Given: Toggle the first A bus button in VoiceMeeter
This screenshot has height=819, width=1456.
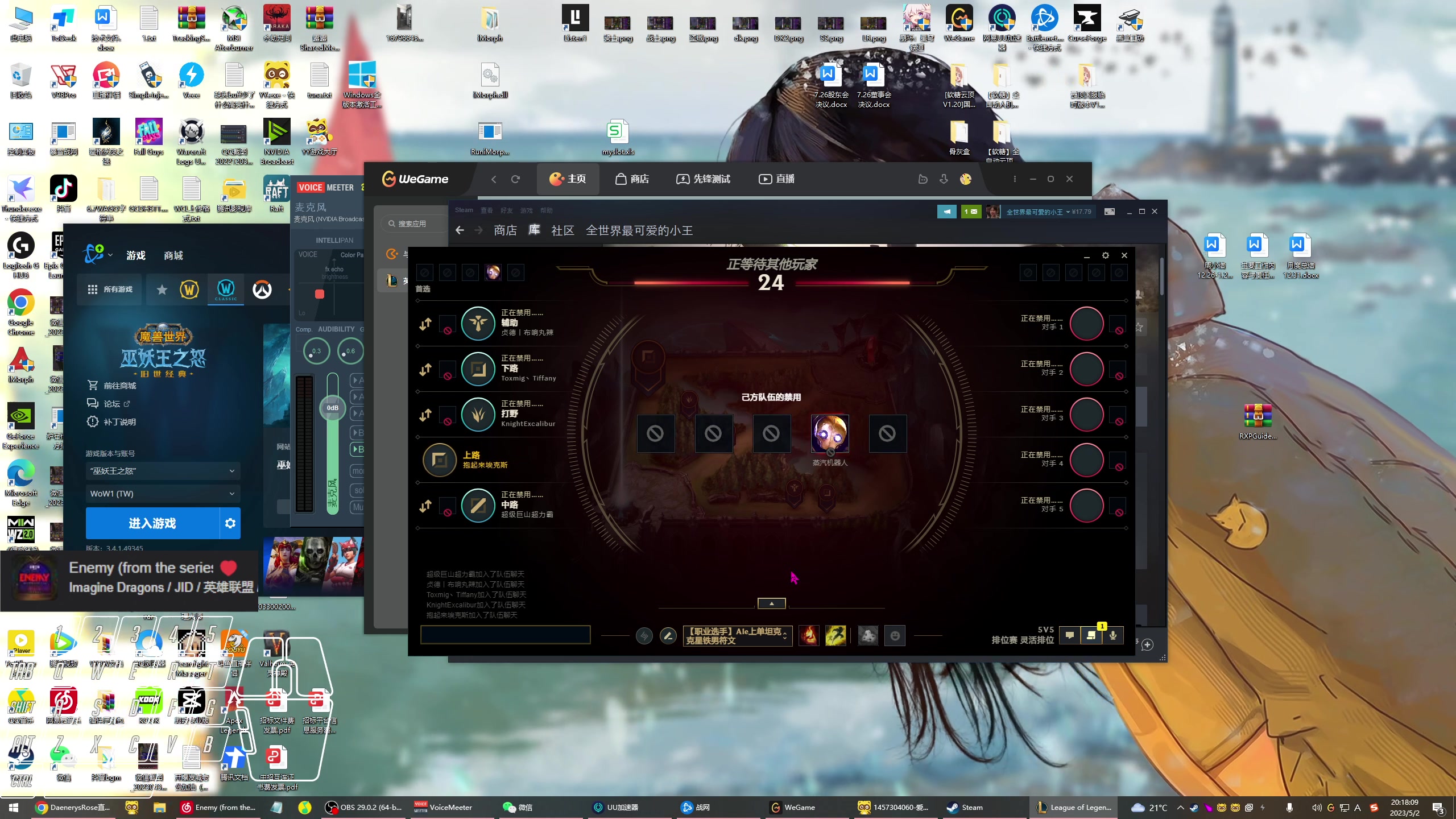Looking at the screenshot, I should tap(358, 380).
